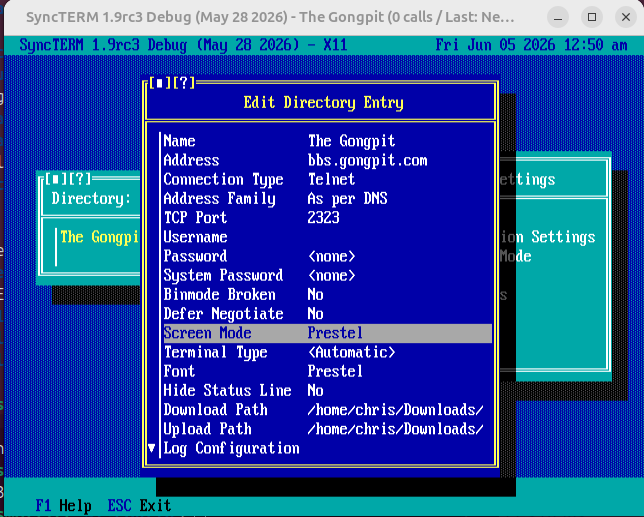Close the SyncTERM window
644x517 pixels.
pos(626,17)
